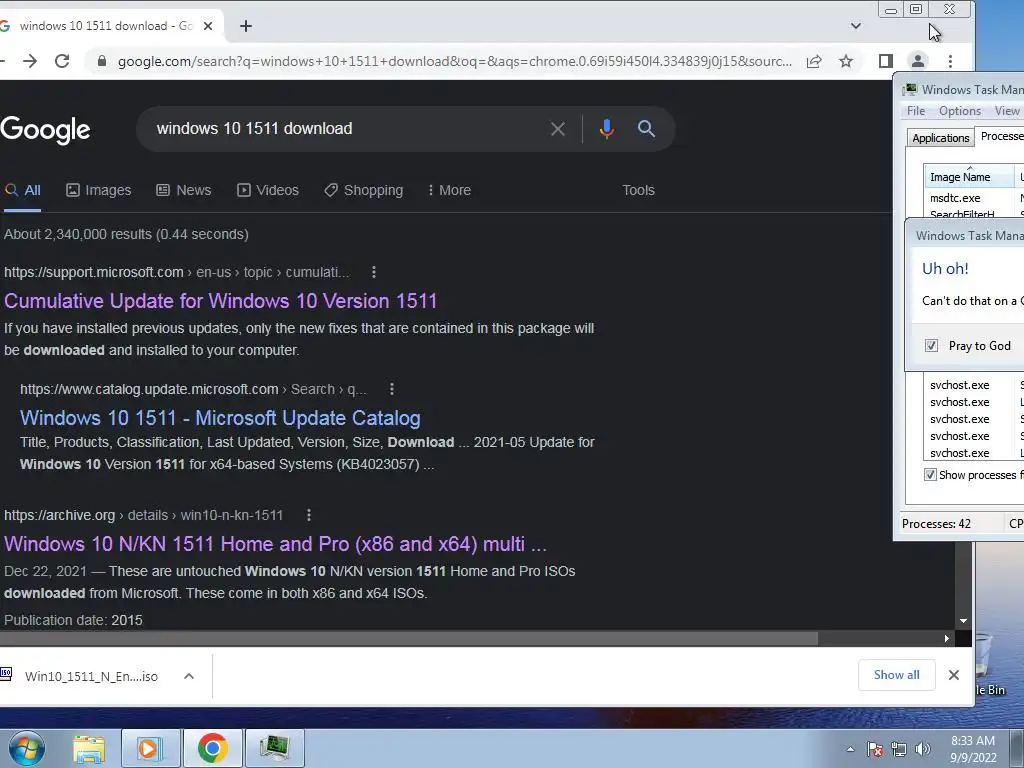Switch to Task Manager Processes tab
This screenshot has height=768, width=1024.
(1000, 136)
